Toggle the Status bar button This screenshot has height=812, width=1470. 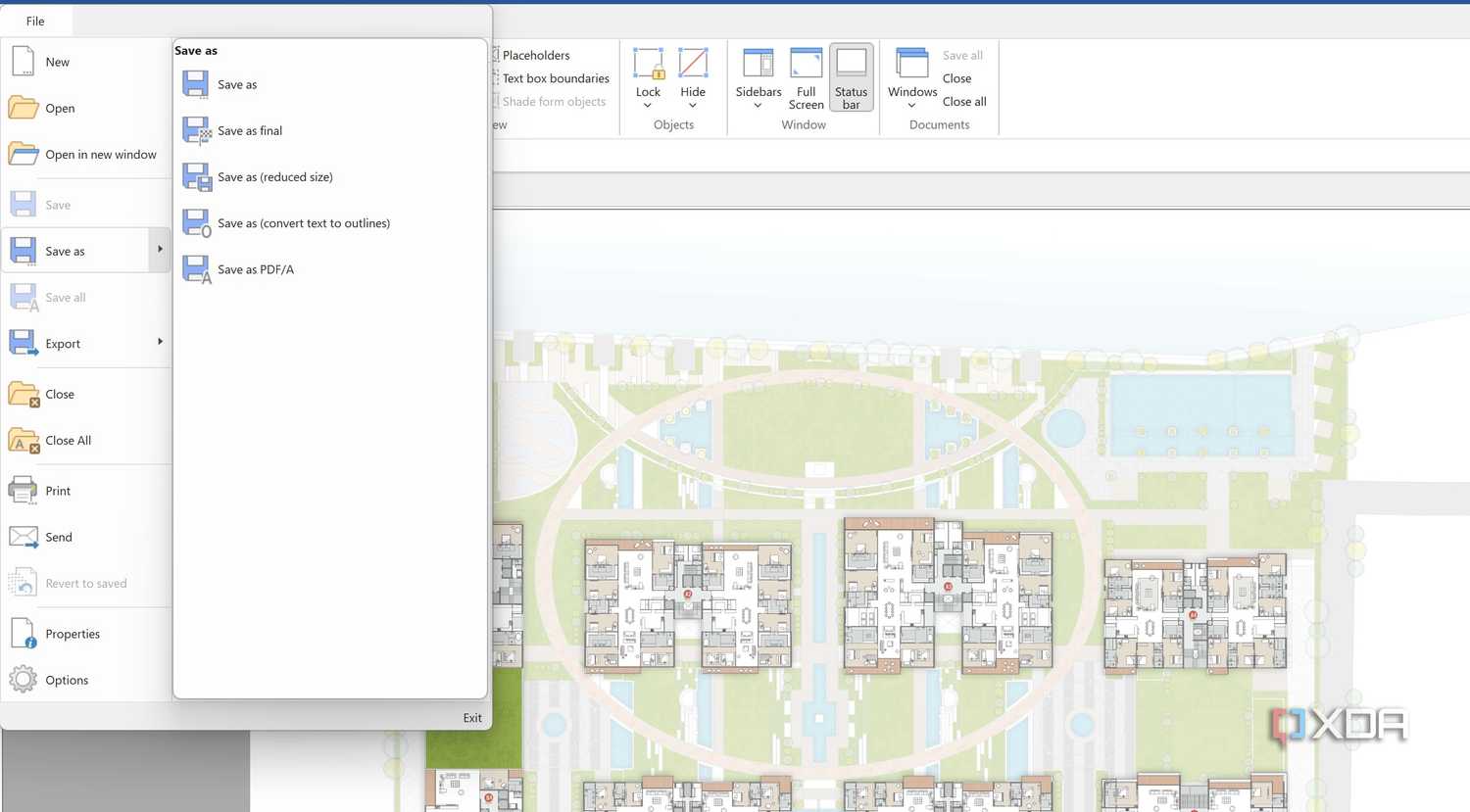tap(851, 78)
